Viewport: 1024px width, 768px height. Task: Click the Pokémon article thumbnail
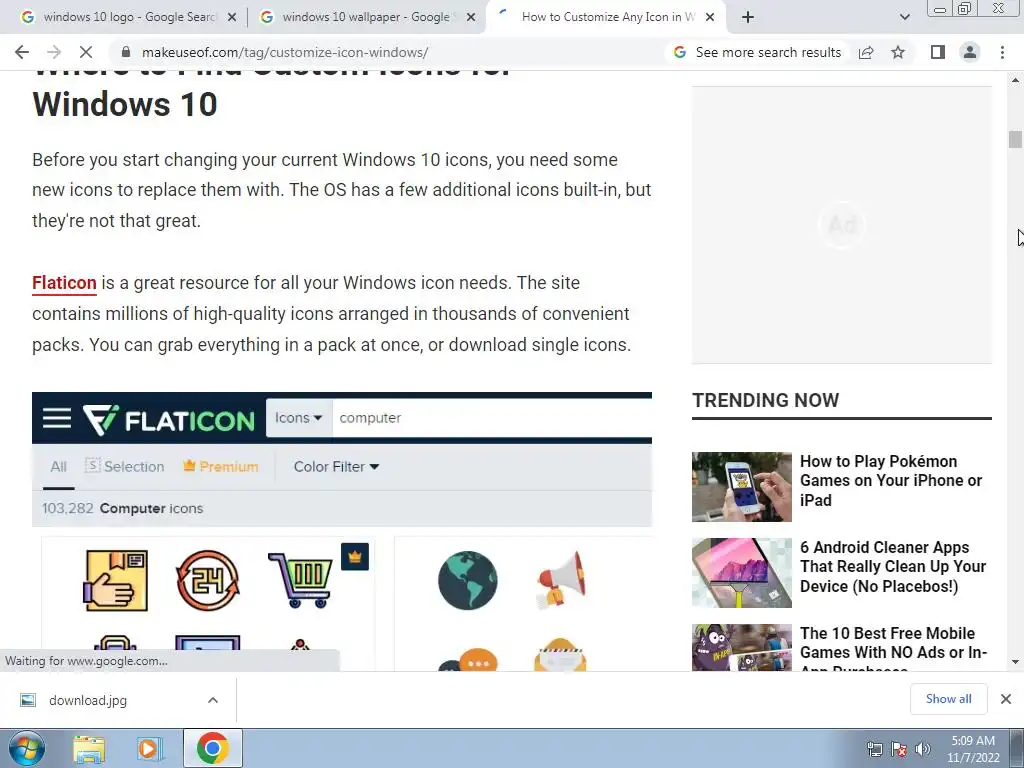(742, 487)
